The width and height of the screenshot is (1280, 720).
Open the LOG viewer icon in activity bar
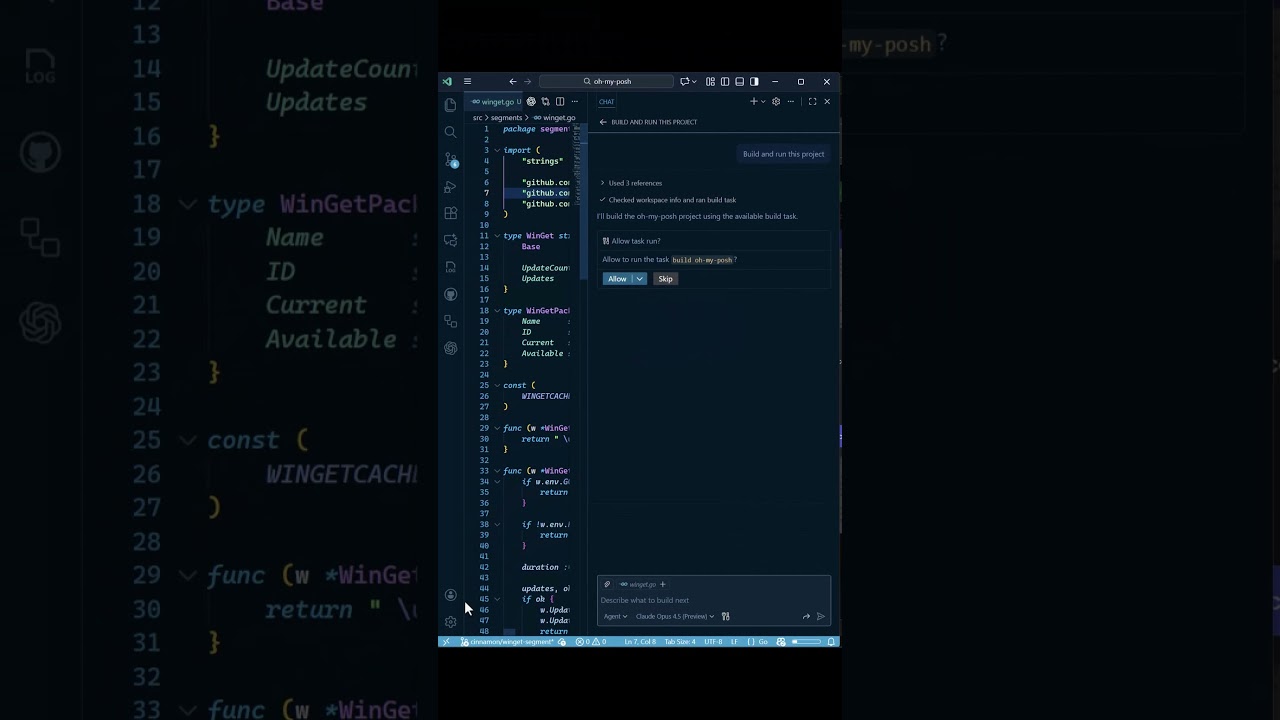[450, 267]
